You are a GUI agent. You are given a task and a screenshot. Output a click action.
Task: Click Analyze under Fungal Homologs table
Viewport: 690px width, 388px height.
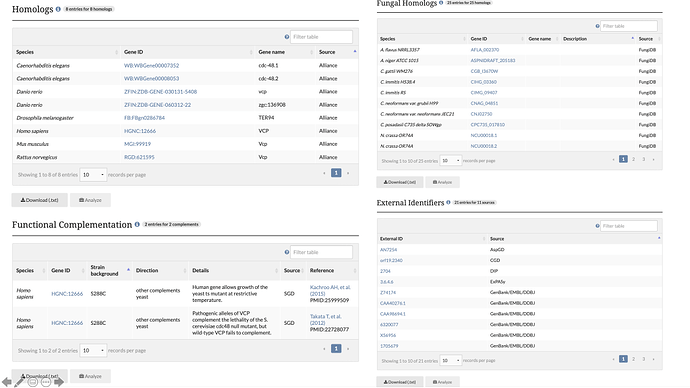pos(442,182)
